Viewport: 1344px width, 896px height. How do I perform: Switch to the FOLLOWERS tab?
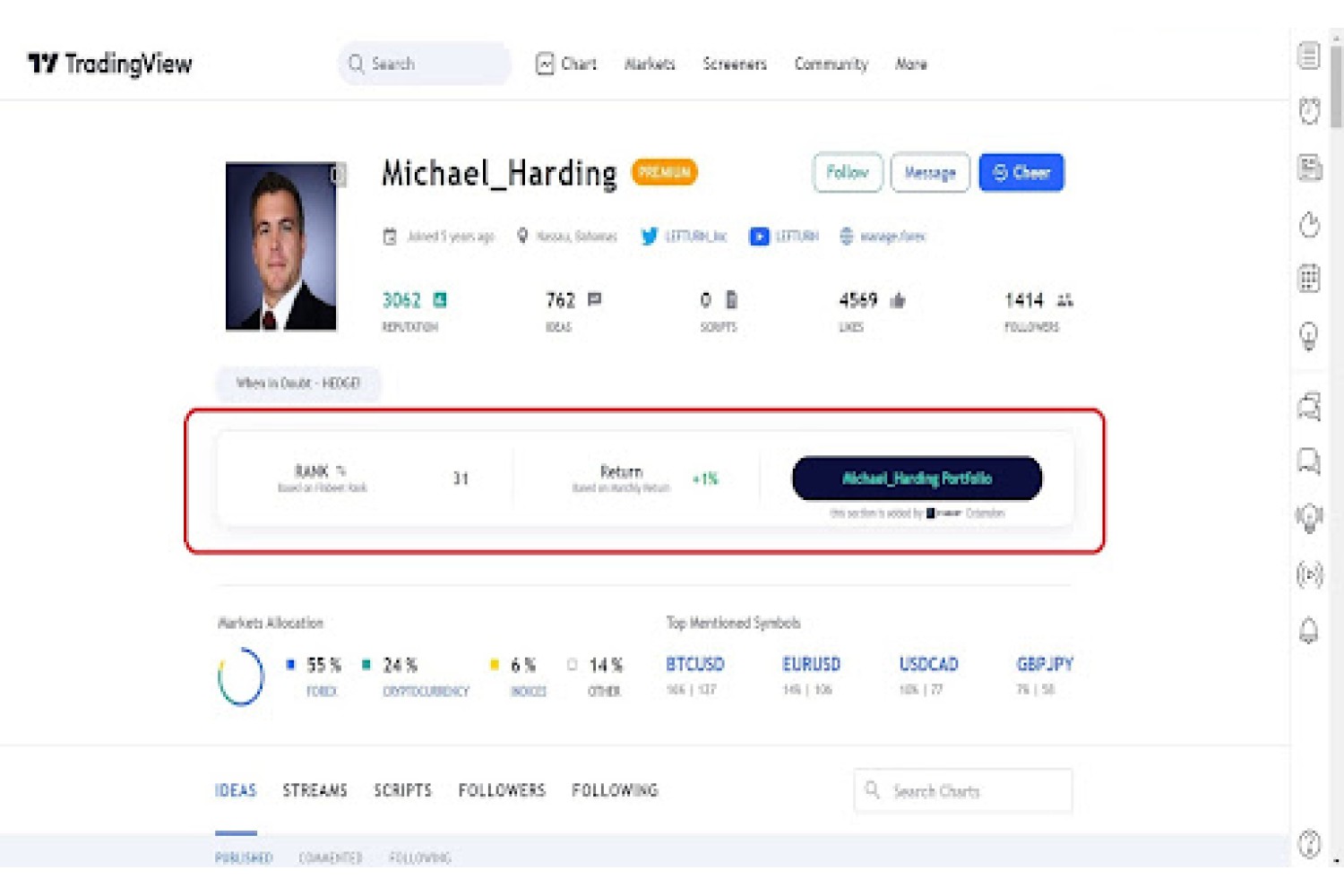(502, 790)
